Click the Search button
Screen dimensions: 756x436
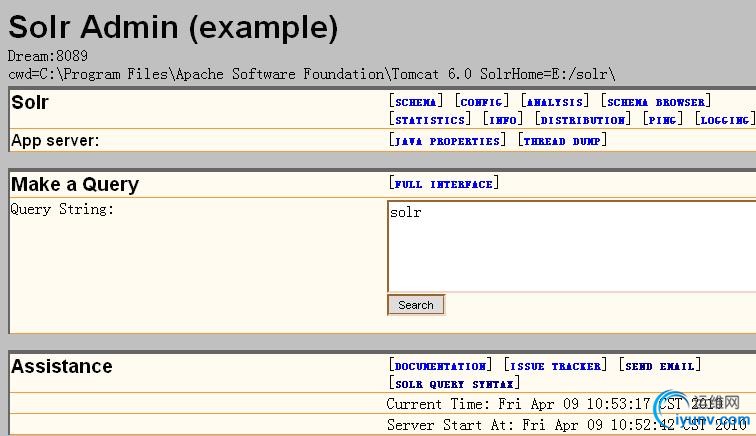416,305
